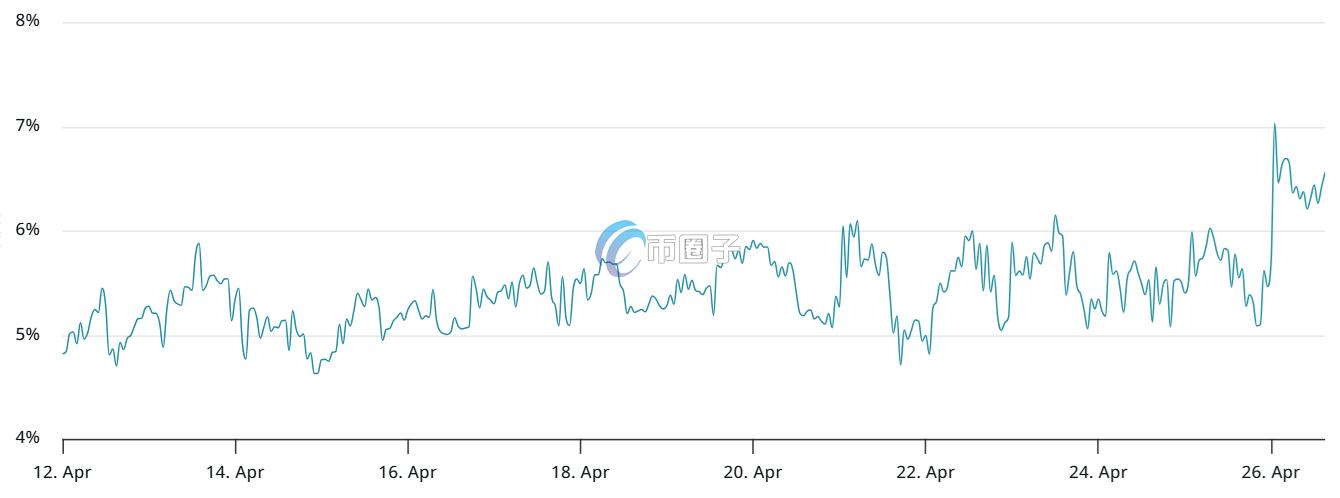Viewport: 1340px width, 498px height.
Task: Click the 16. Apr axis label
Action: tap(408, 472)
